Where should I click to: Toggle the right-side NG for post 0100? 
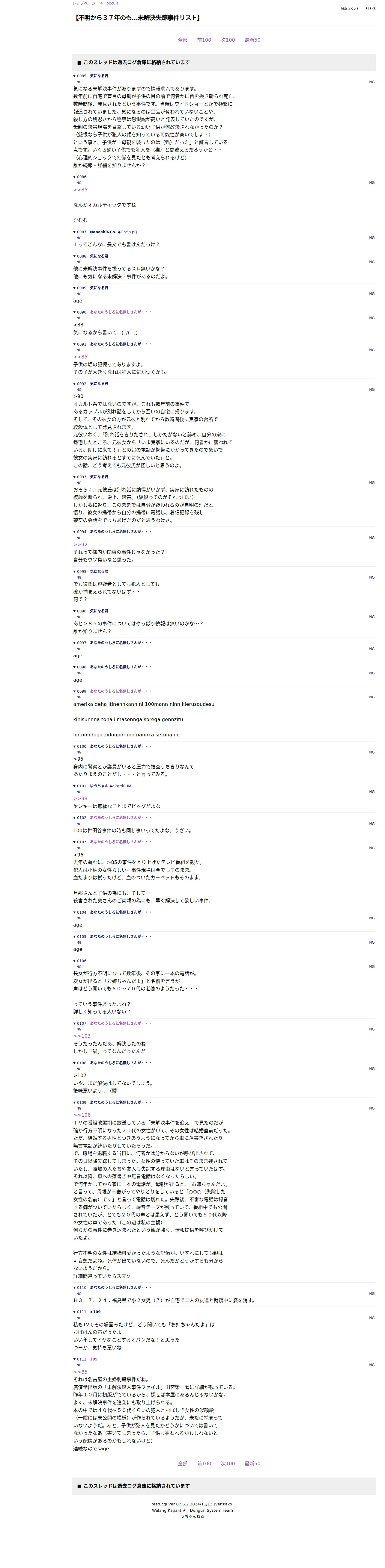pos(372,752)
